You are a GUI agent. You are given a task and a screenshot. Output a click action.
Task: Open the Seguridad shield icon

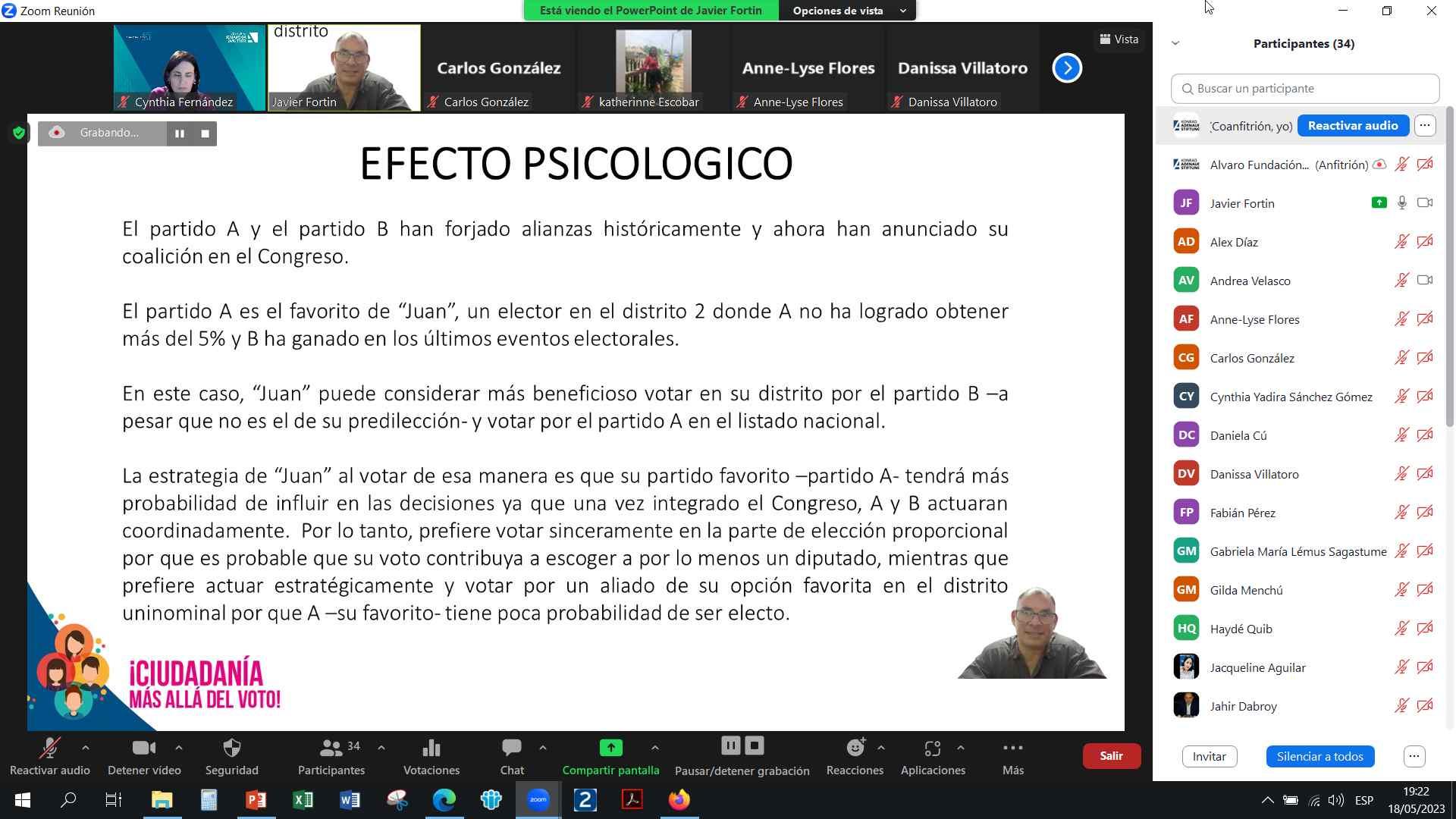pyautogui.click(x=231, y=748)
